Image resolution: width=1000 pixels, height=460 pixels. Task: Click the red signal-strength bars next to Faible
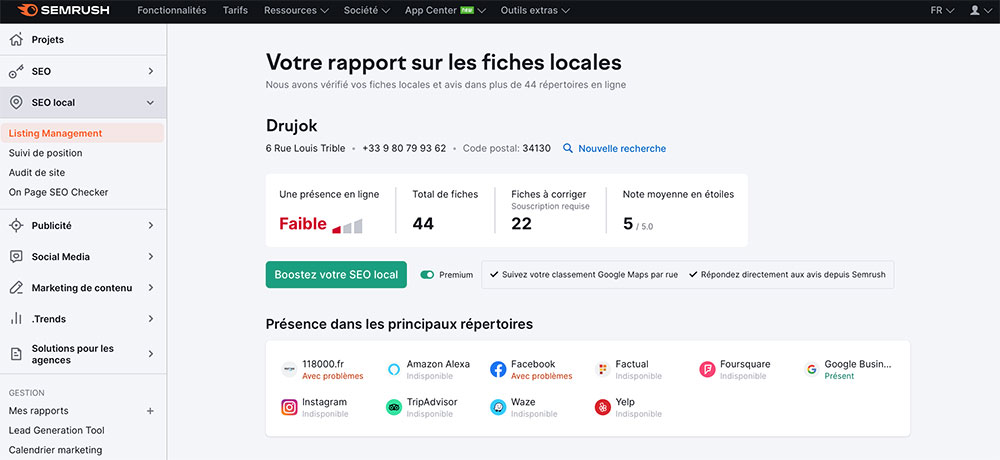coord(348,226)
